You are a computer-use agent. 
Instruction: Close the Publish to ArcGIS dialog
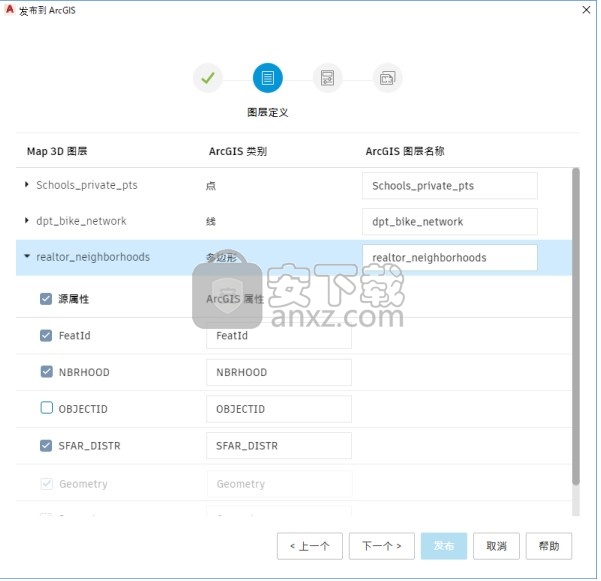click(586, 10)
